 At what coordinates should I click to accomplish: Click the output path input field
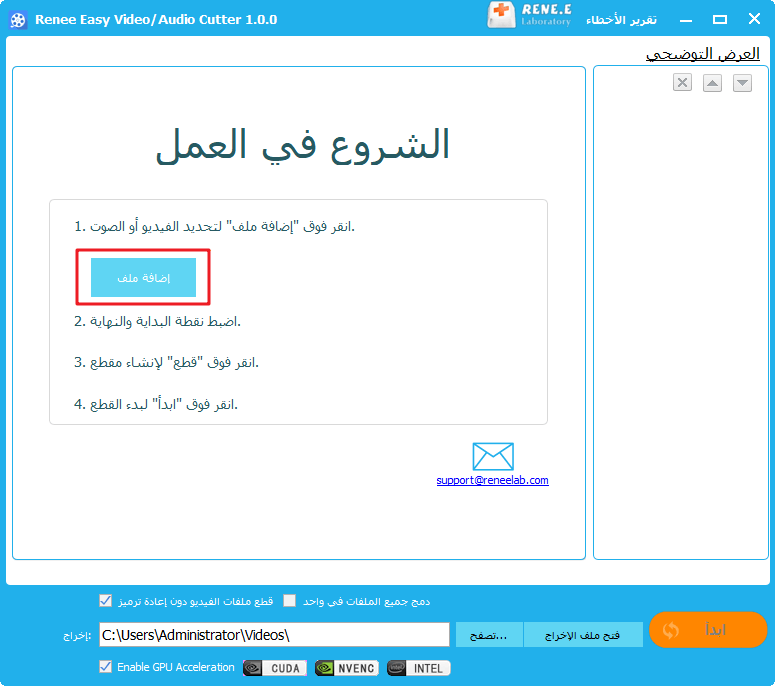point(274,635)
